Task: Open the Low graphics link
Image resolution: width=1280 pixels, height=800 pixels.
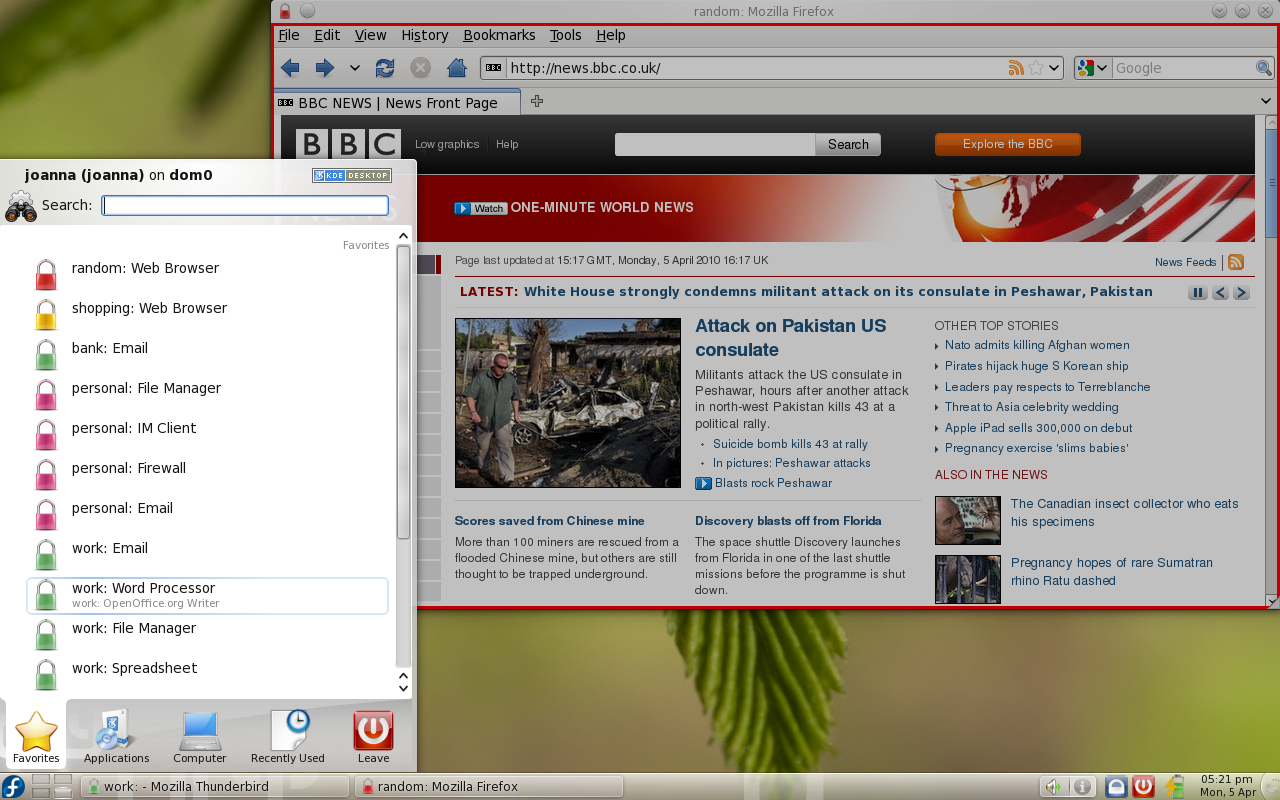Action: 447,144
